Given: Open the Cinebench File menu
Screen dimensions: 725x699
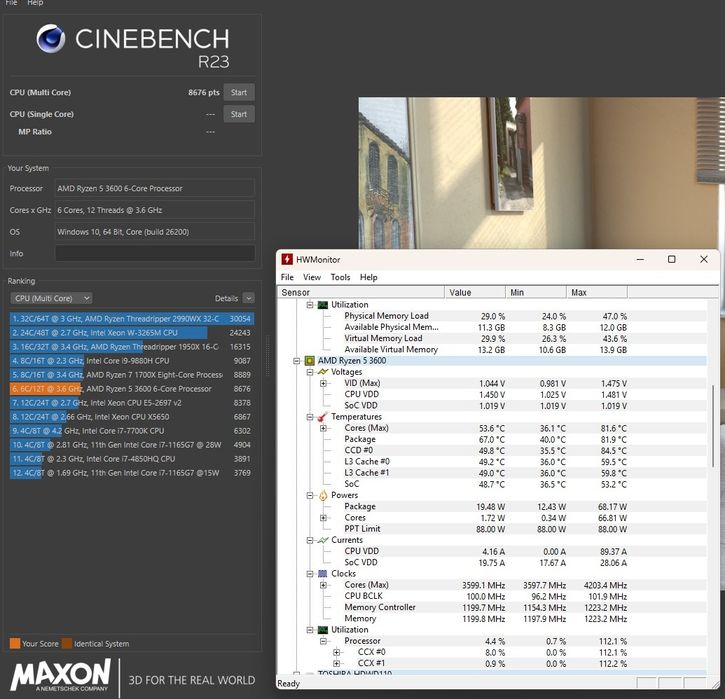Looking at the screenshot, I should click(11, 3).
